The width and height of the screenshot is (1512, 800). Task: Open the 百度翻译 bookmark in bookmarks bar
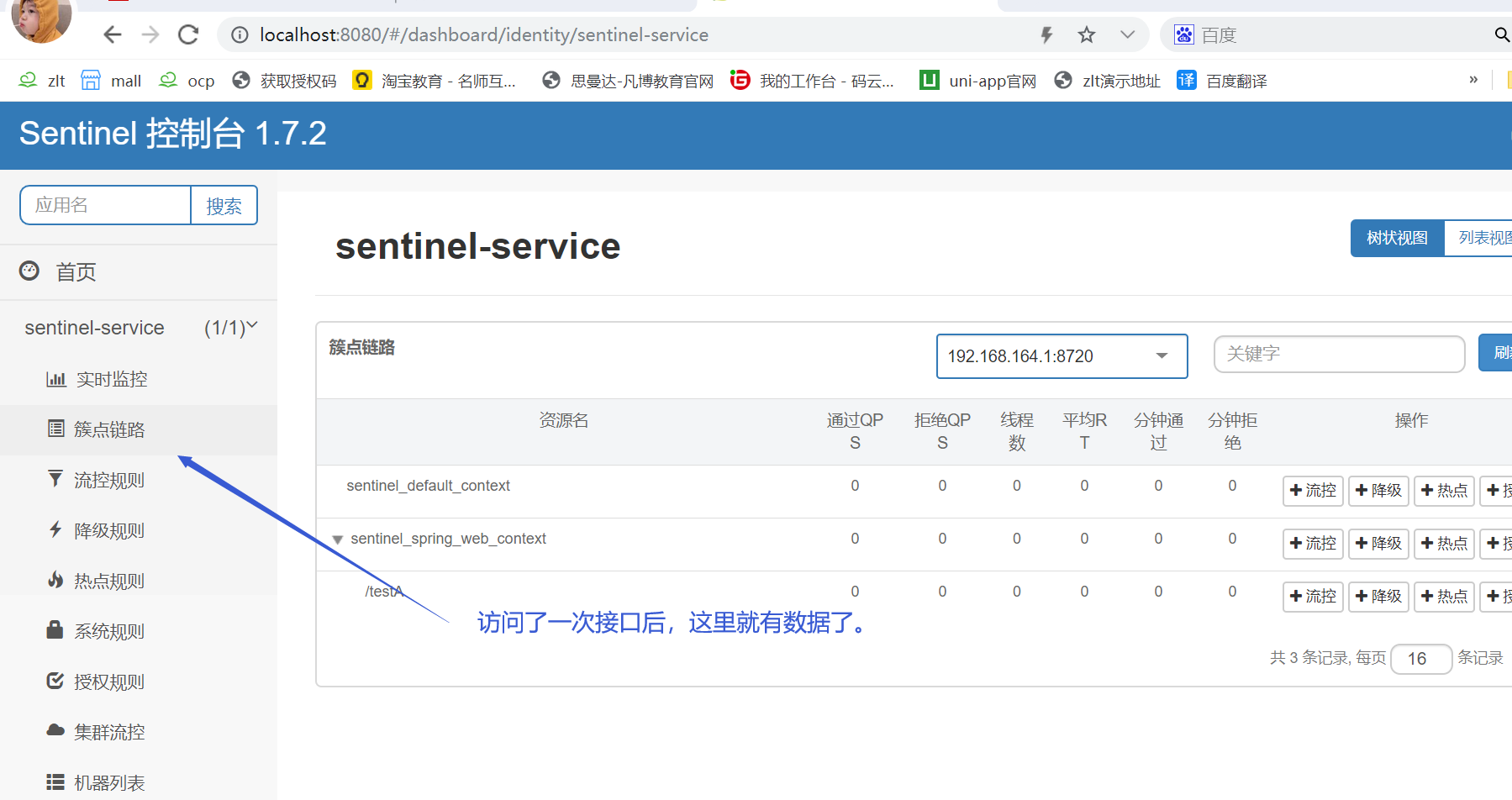pyautogui.click(x=1235, y=80)
